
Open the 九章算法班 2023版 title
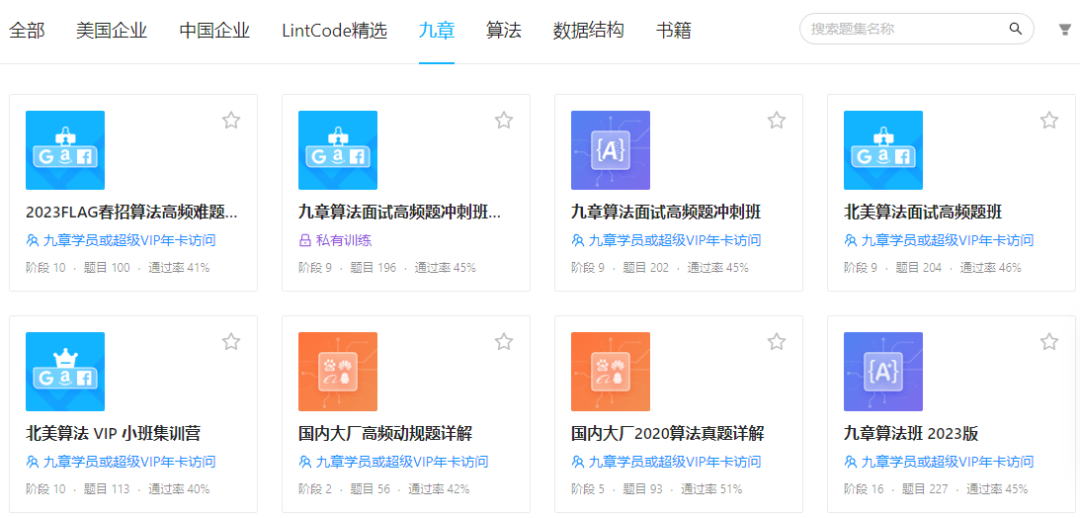[x=911, y=433]
